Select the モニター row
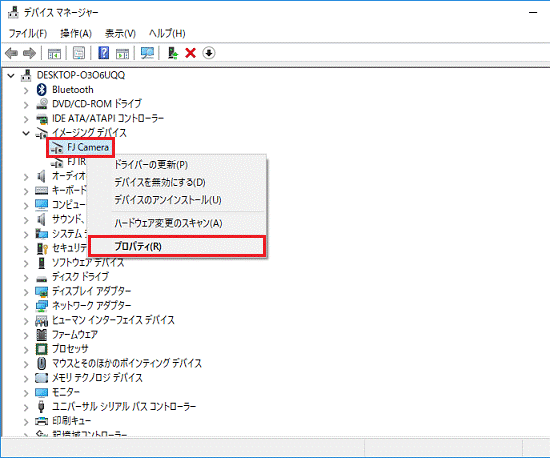Image resolution: width=550 pixels, height=458 pixels. coord(66,392)
